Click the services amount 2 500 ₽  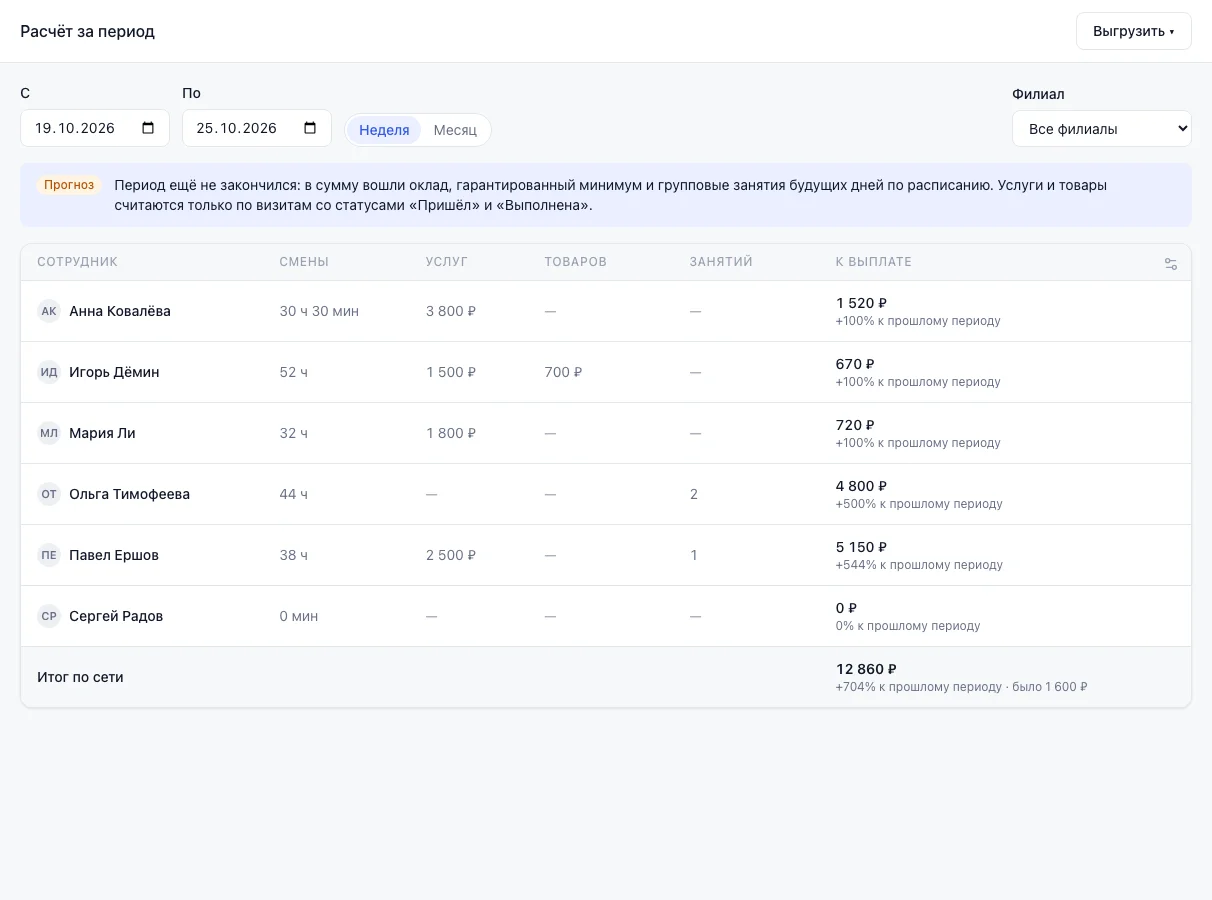451,555
